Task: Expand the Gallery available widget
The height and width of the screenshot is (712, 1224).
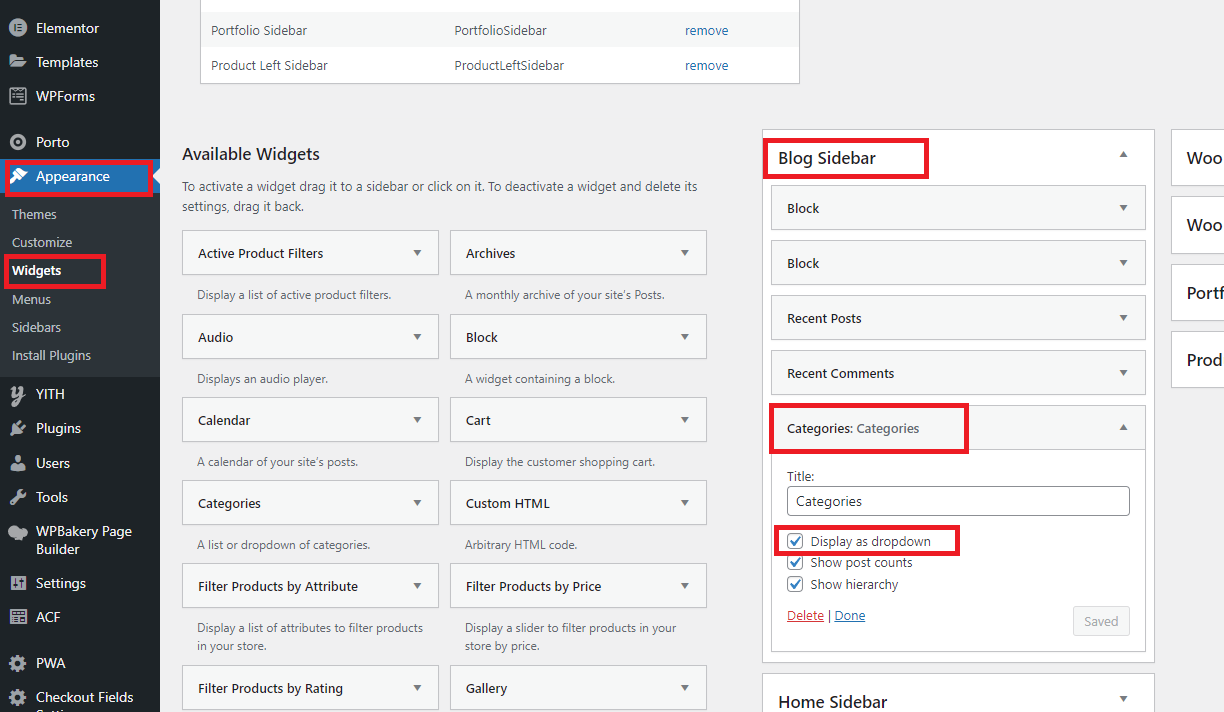Action: tap(685, 688)
